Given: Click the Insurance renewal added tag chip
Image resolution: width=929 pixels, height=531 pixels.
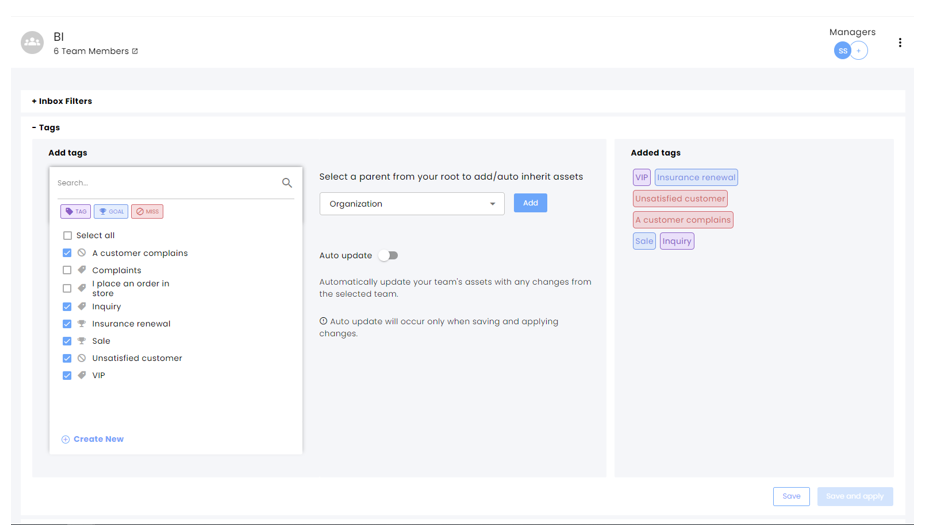Looking at the screenshot, I should (696, 177).
